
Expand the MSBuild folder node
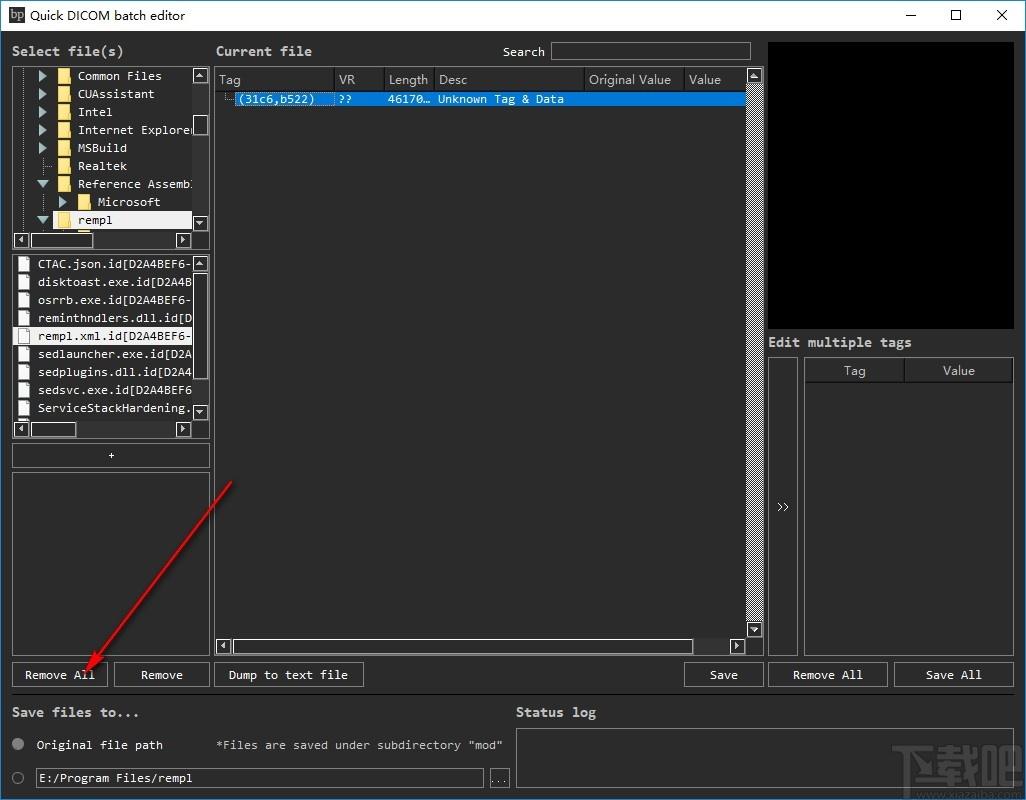pyautogui.click(x=43, y=148)
